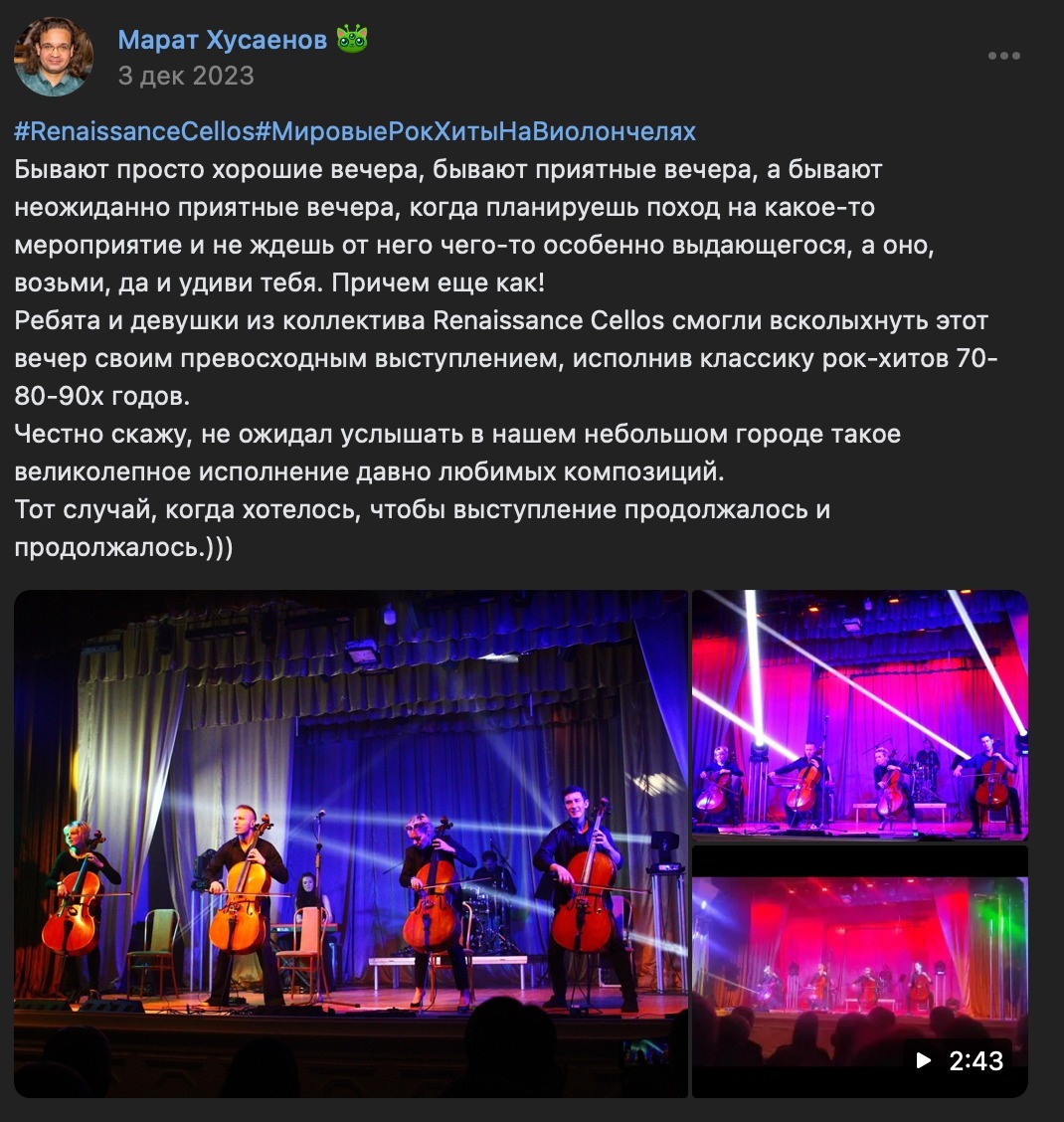The height and width of the screenshot is (1122, 1064).
Task: Click the white play triangle on the video
Action: click(x=924, y=1060)
